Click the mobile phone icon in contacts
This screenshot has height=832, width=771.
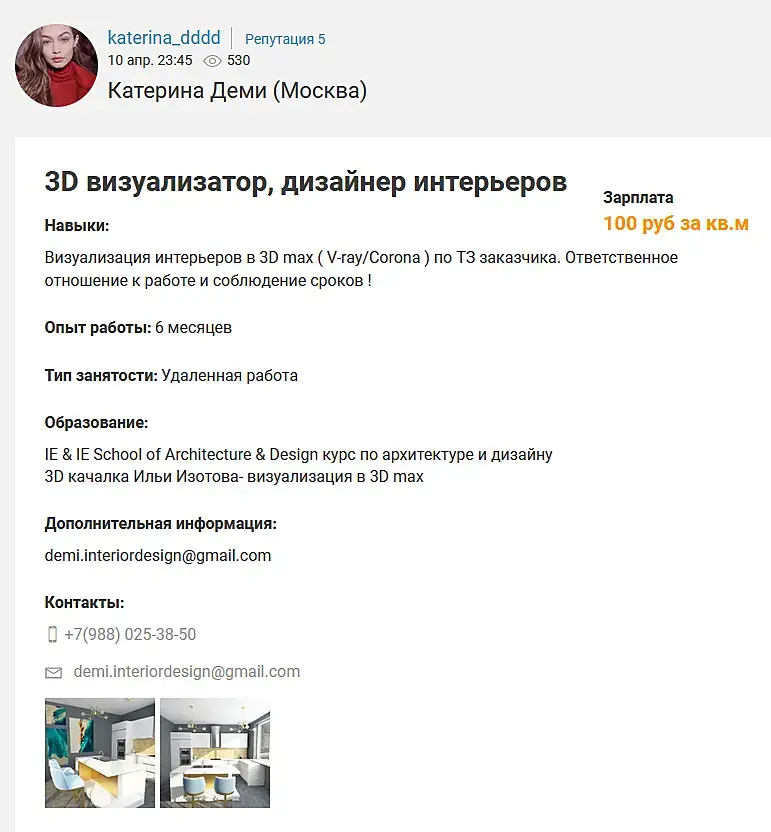click(52, 634)
